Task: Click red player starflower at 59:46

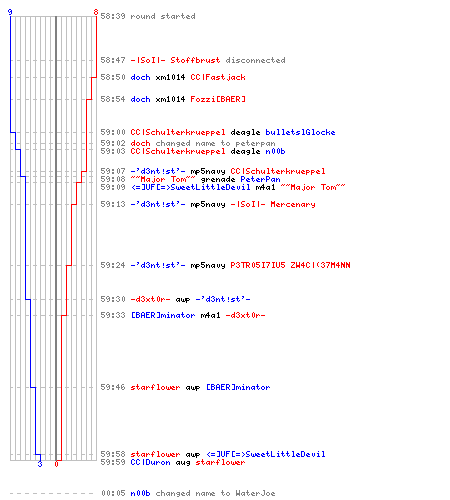Action: point(155,387)
